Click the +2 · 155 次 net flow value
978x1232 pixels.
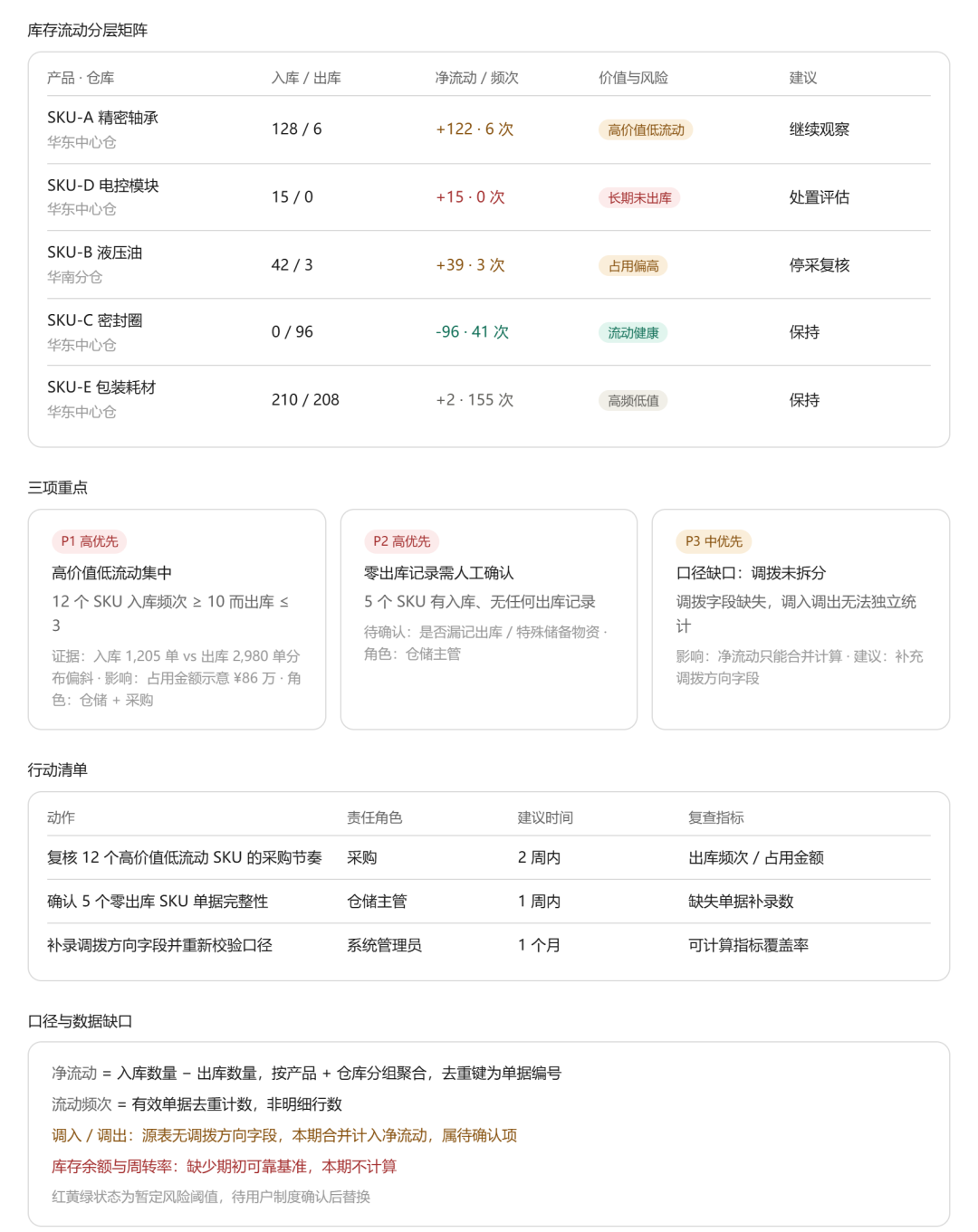pos(475,399)
